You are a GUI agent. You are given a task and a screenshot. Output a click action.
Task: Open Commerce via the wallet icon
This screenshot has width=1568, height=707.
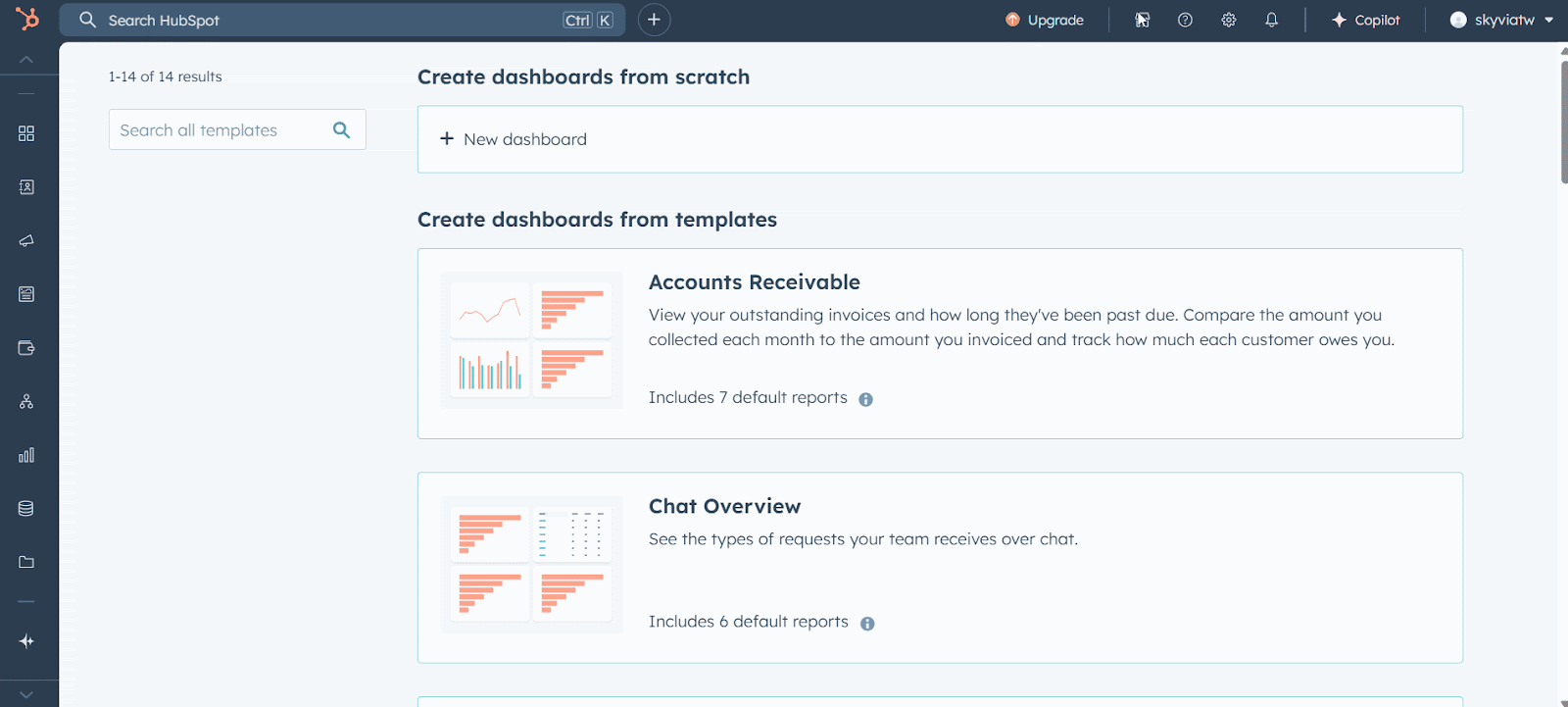click(26, 347)
